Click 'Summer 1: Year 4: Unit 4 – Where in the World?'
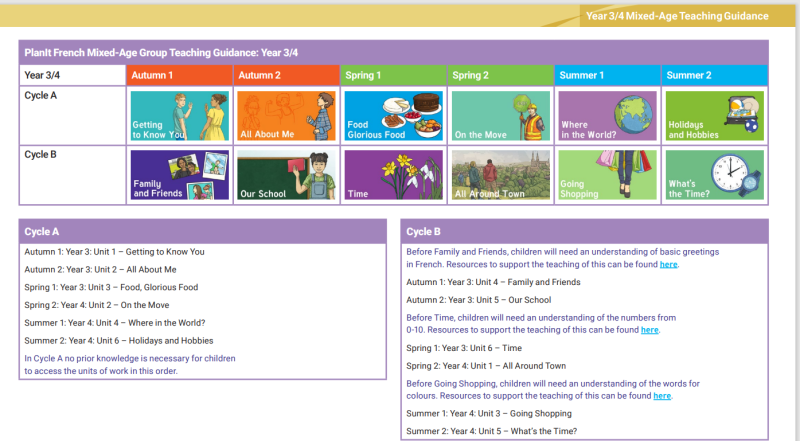Viewport: 800px width, 441px height. click(x=115, y=323)
